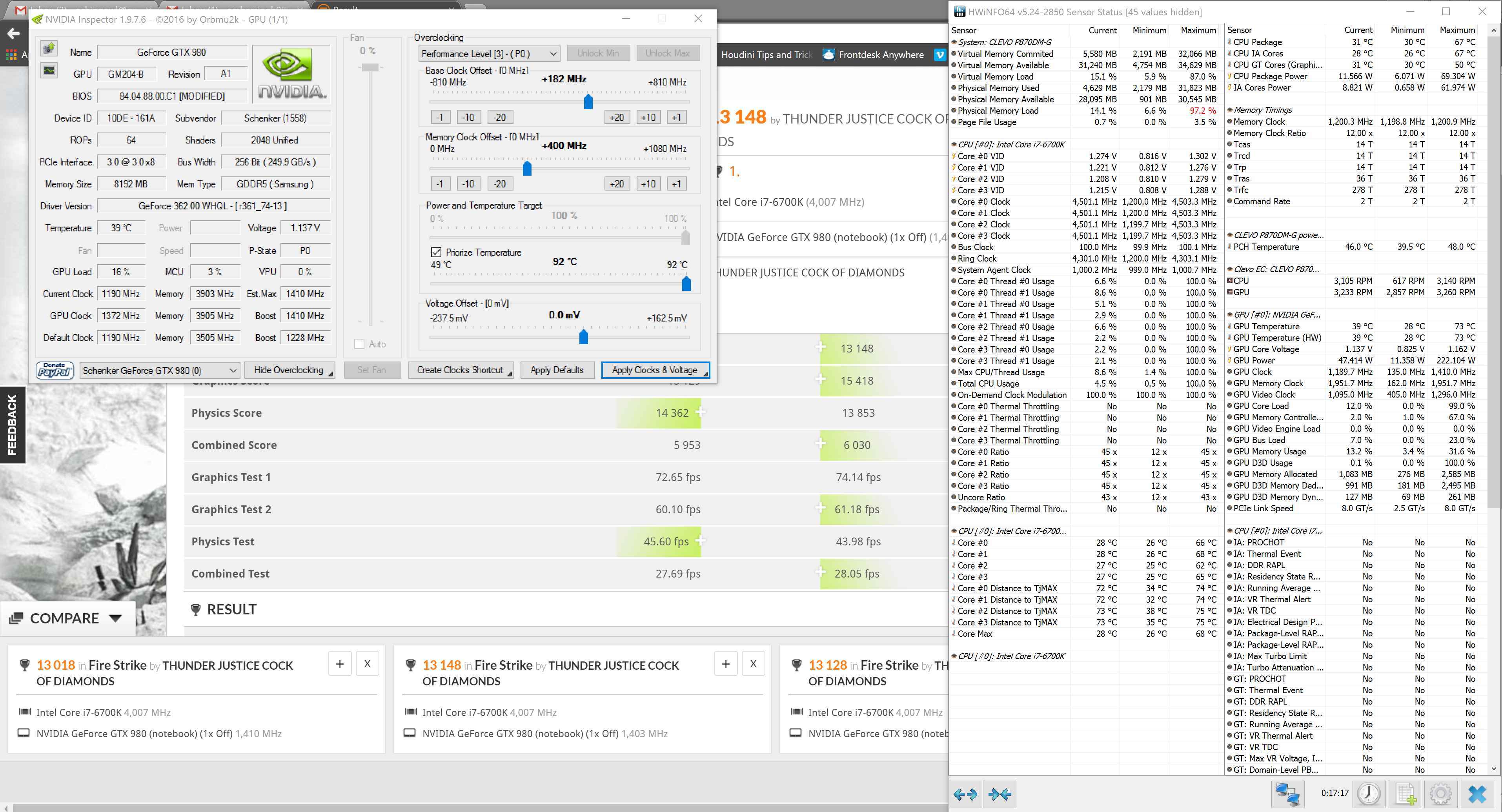Open Houdini Tips and Tricks bookmark

point(766,55)
